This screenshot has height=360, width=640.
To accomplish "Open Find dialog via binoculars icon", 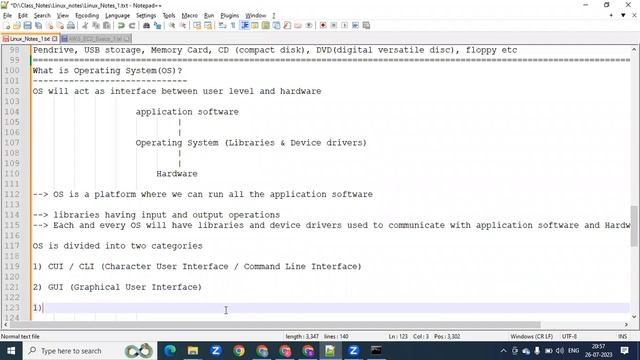I will pos(146,26).
